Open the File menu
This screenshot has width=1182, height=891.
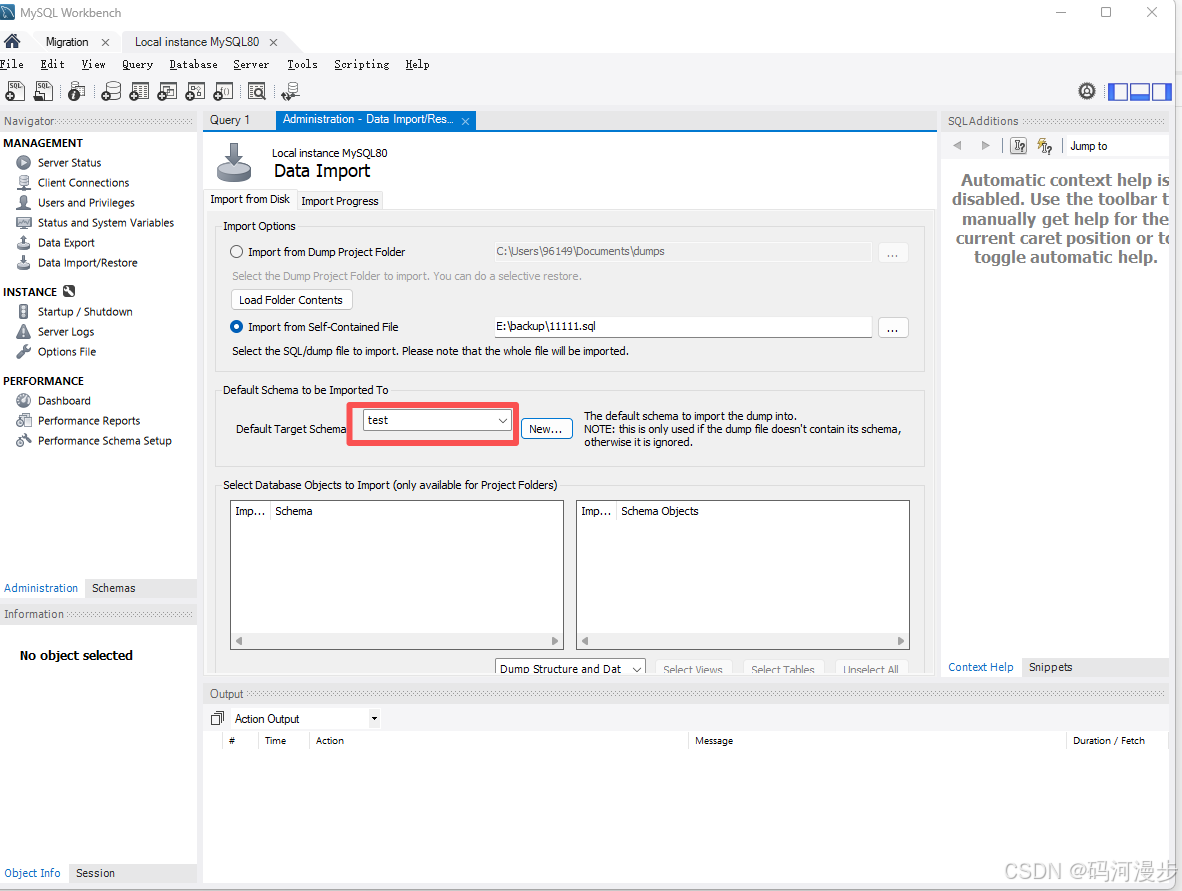(x=12, y=64)
